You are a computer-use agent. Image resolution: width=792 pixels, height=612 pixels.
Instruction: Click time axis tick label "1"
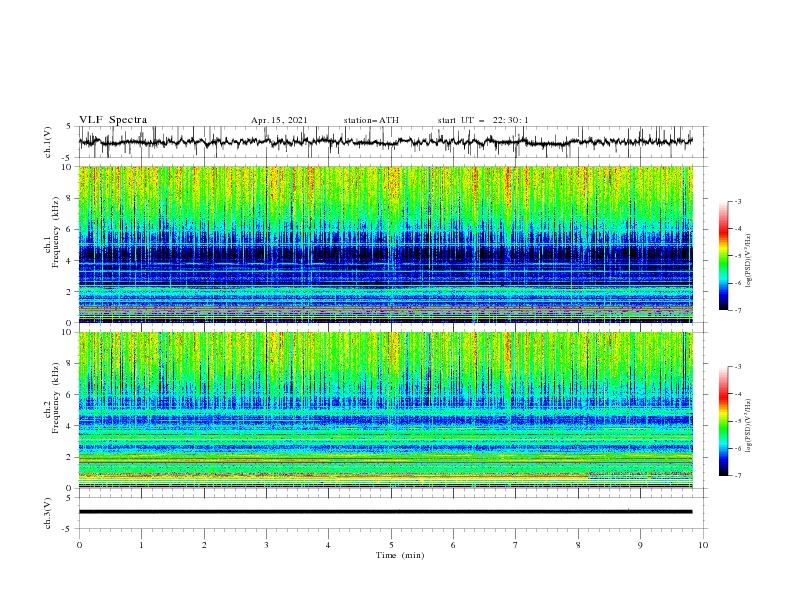[141, 545]
